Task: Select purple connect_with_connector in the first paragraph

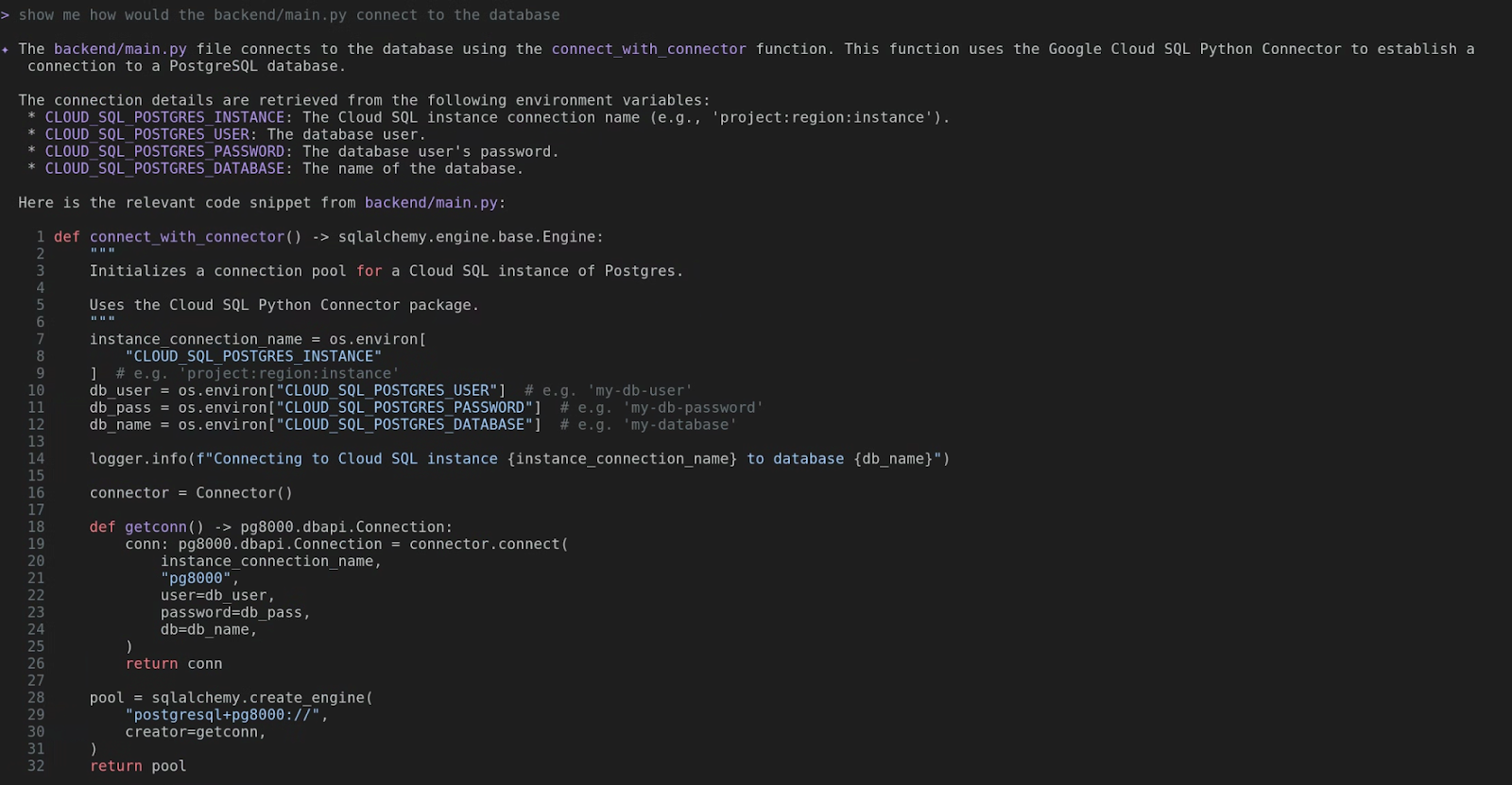Action: [648, 49]
